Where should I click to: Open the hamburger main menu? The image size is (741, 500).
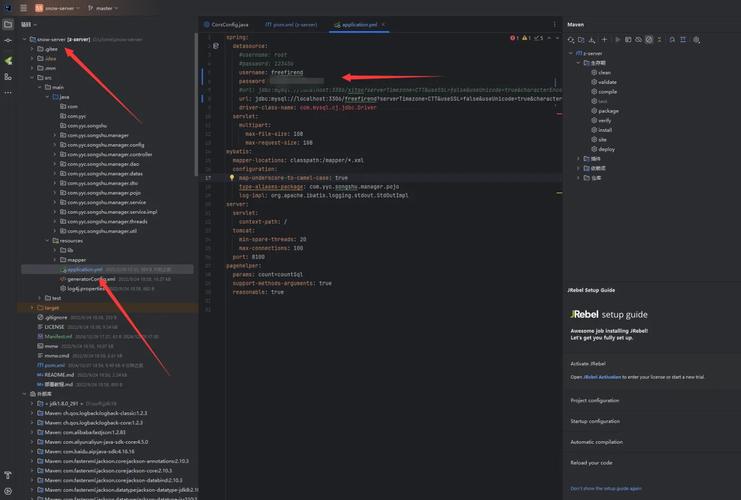click(23, 7)
